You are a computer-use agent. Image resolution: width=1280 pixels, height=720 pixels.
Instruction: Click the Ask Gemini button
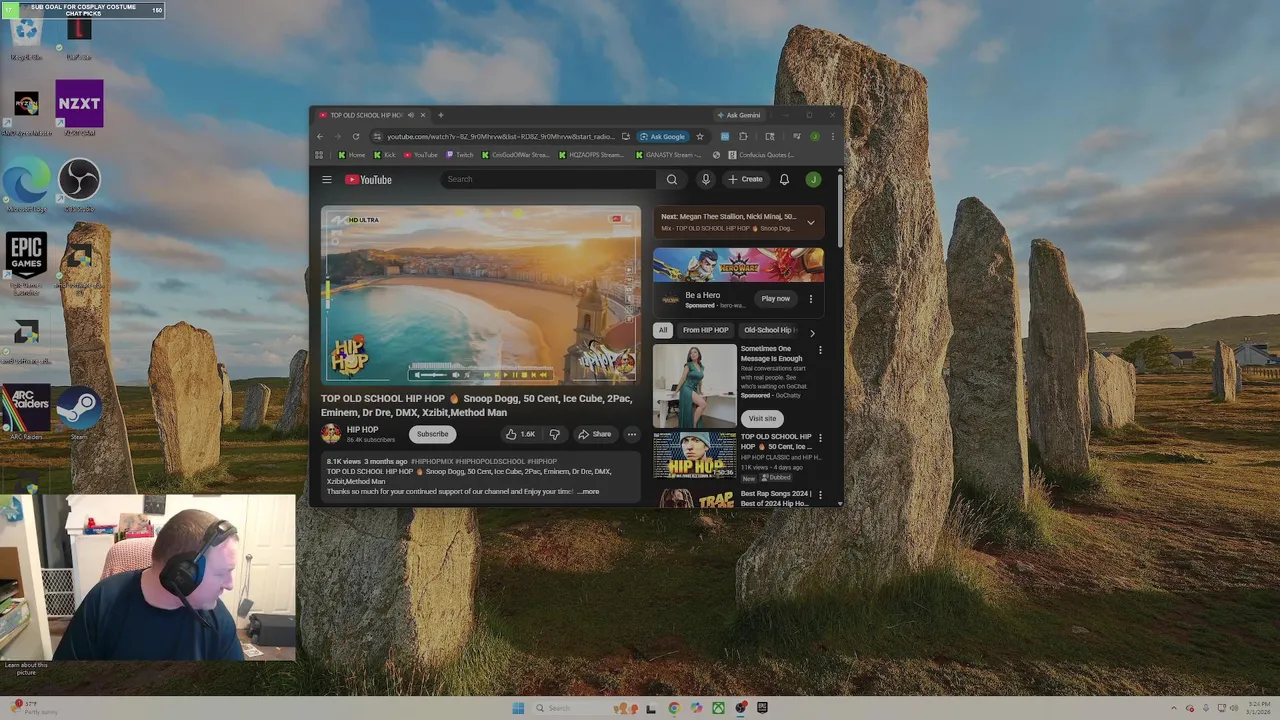coord(739,115)
